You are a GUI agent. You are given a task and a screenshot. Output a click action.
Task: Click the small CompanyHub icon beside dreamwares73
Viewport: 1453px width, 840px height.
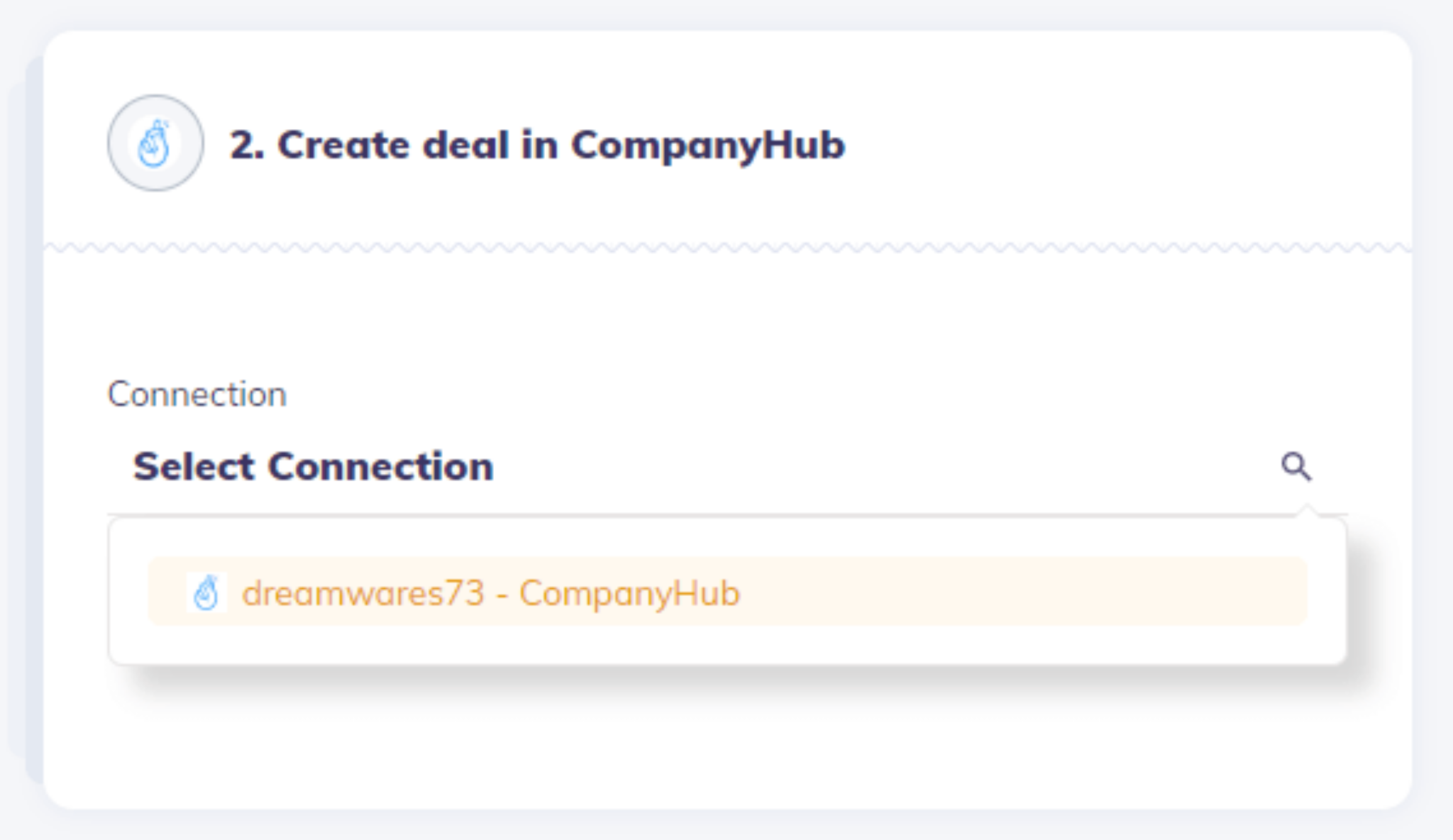click(x=206, y=592)
